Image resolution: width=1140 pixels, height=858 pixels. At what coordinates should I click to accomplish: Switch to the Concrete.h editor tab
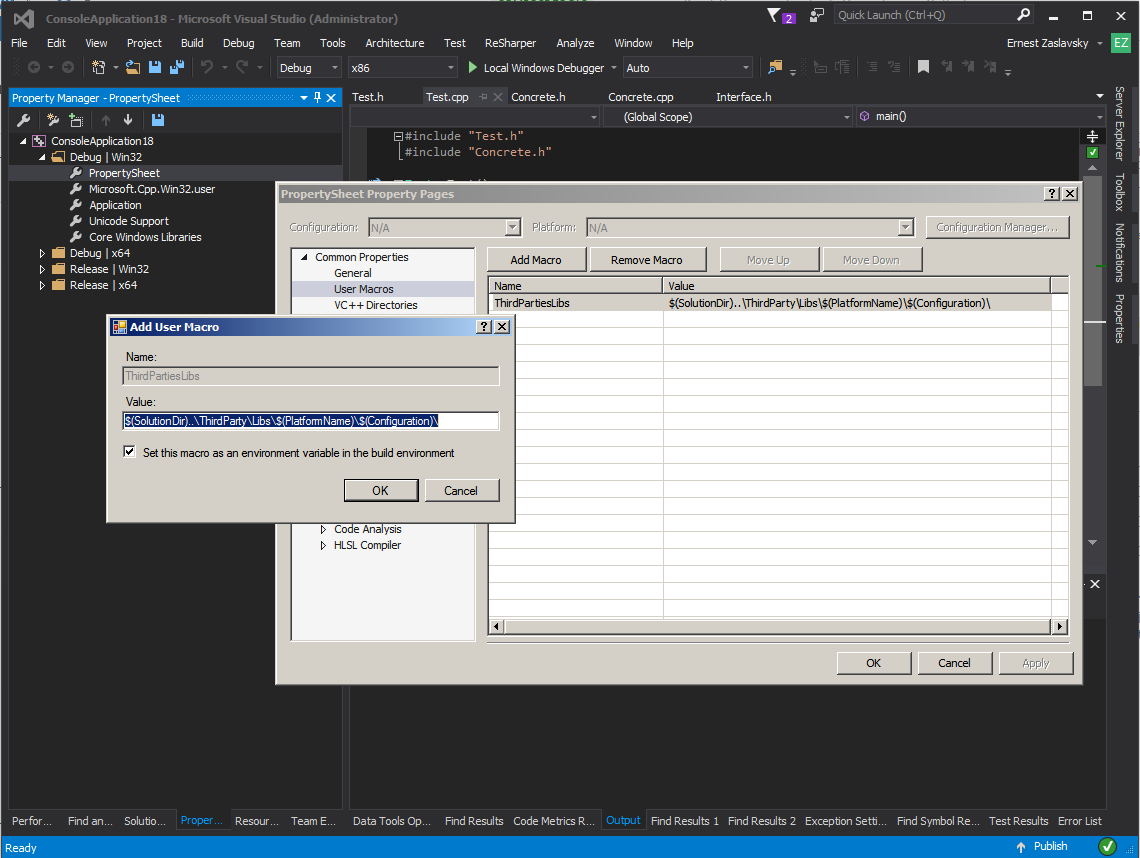(x=538, y=97)
